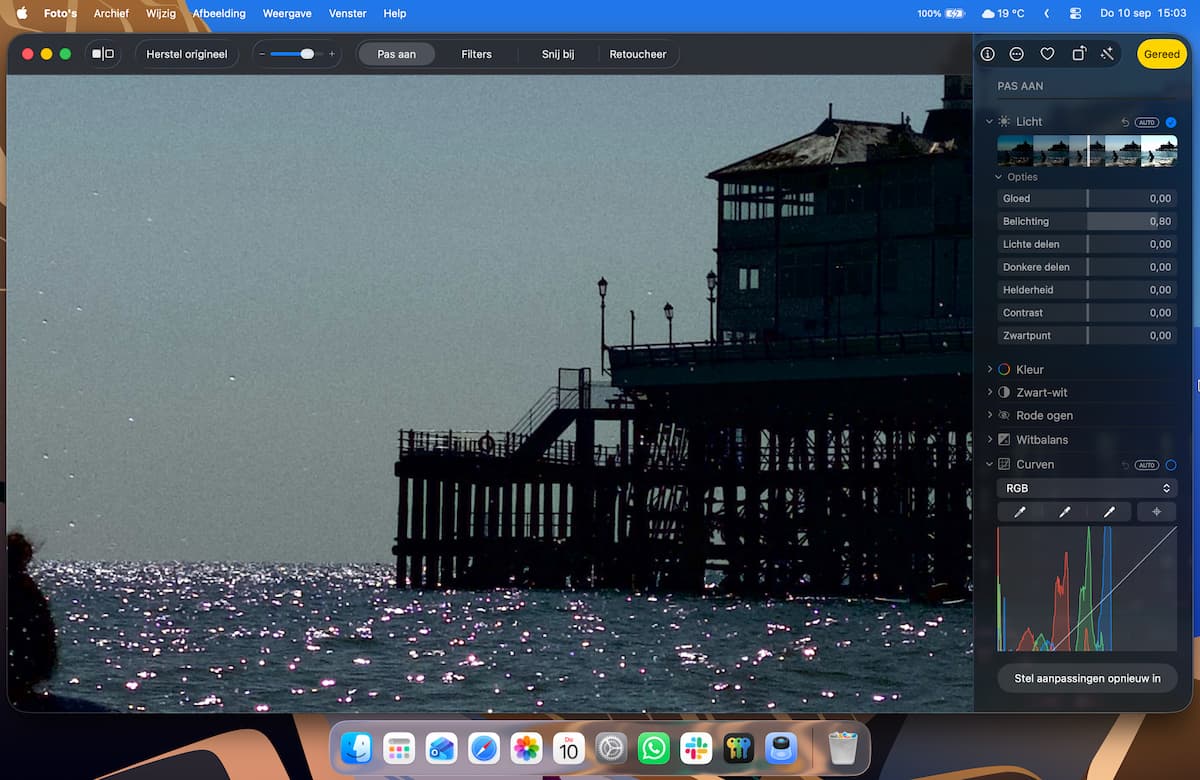Rotate the photo with the rotate icon
Image resolution: width=1200 pixels, height=780 pixels.
[1078, 54]
